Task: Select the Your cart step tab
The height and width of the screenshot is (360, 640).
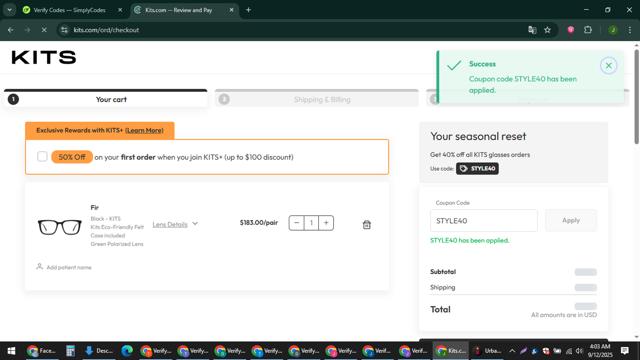Action: point(106,99)
